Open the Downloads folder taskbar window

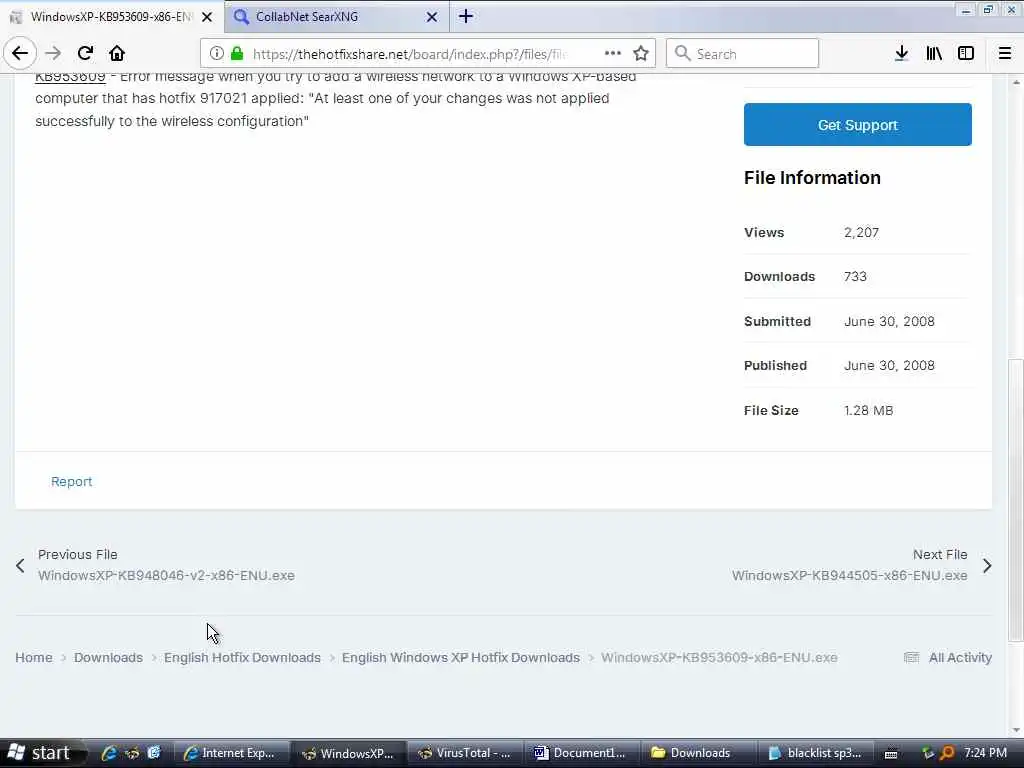pos(698,753)
